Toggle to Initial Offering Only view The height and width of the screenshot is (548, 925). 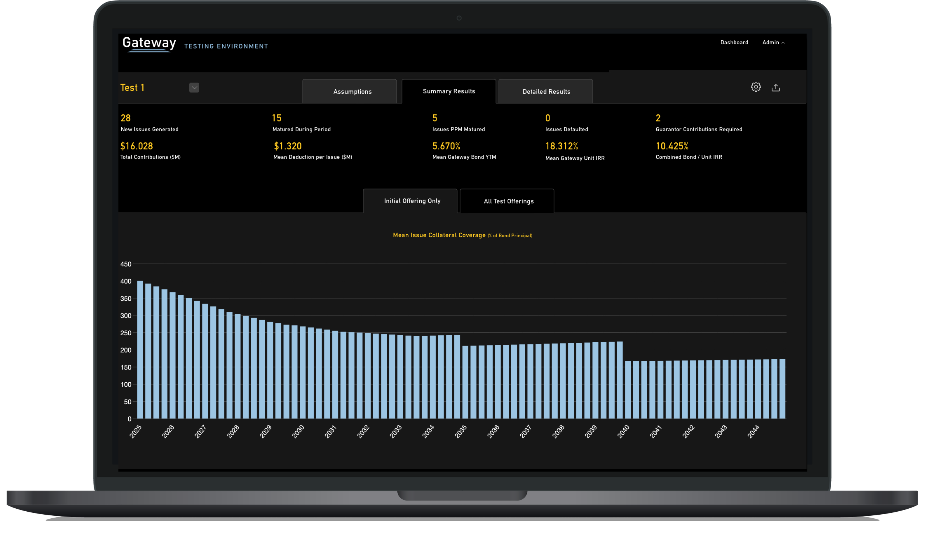pos(412,201)
